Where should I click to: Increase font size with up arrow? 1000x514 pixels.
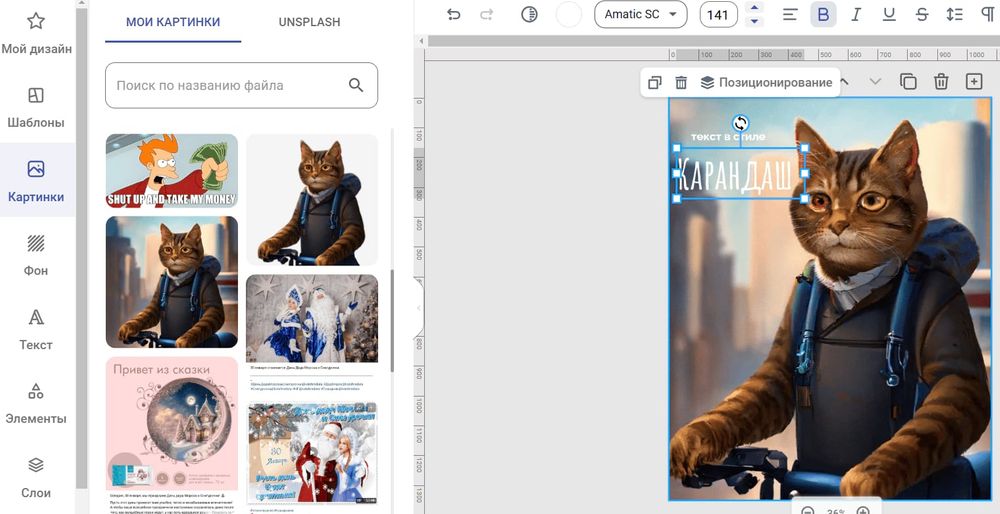coord(754,8)
